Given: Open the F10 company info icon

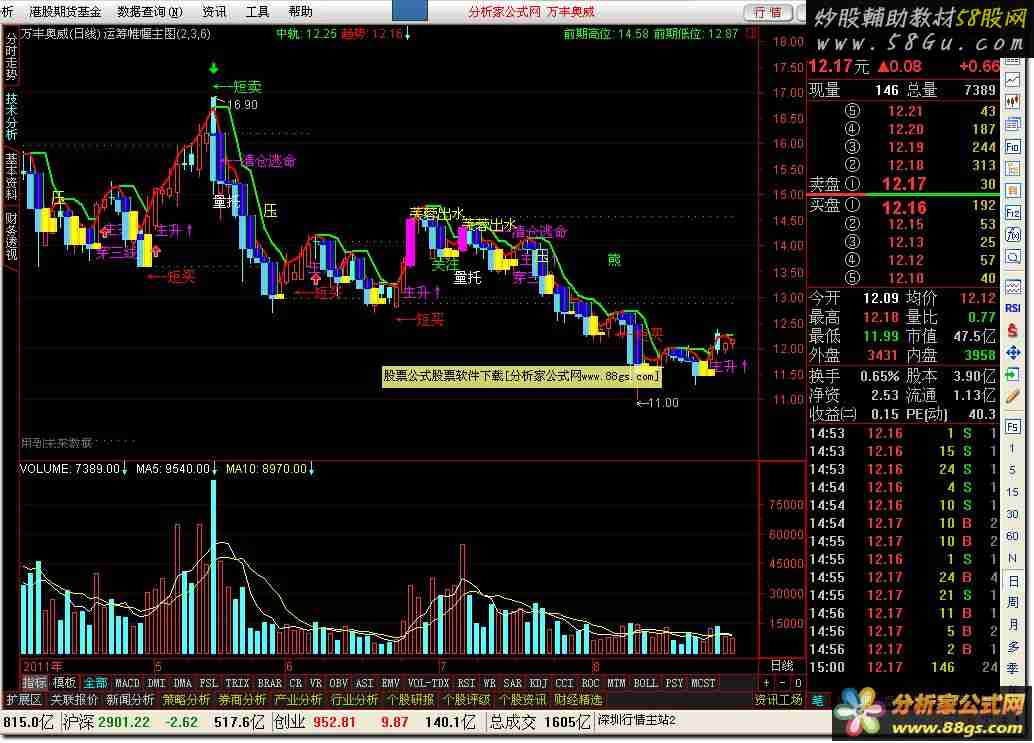Looking at the screenshot, I should pos(1012,146).
